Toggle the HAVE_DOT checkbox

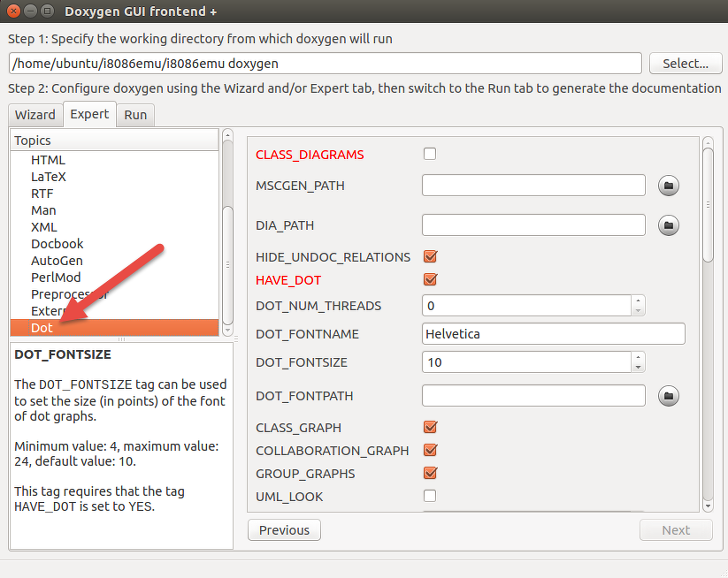point(430,279)
